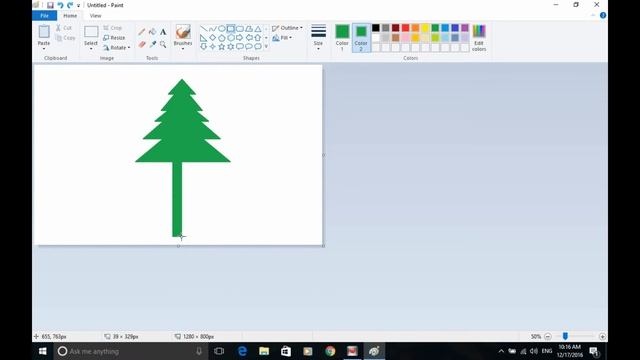Pick the black color swatch
640x360 pixels.
click(x=376, y=28)
